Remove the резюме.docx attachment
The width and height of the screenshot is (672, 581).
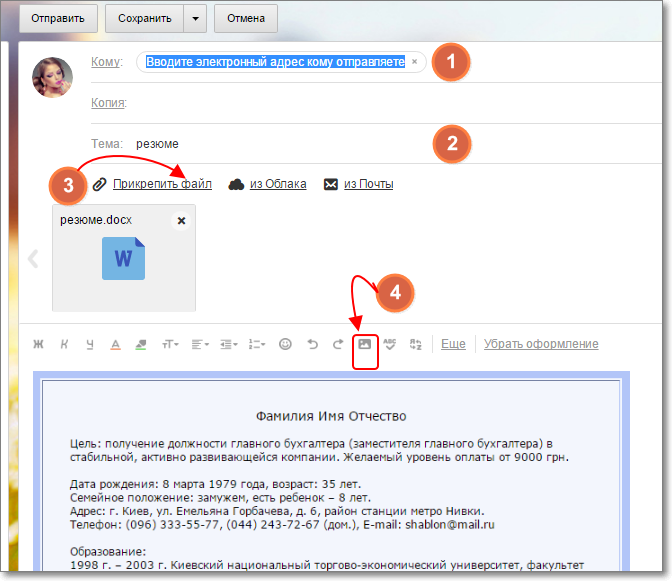coord(181,221)
